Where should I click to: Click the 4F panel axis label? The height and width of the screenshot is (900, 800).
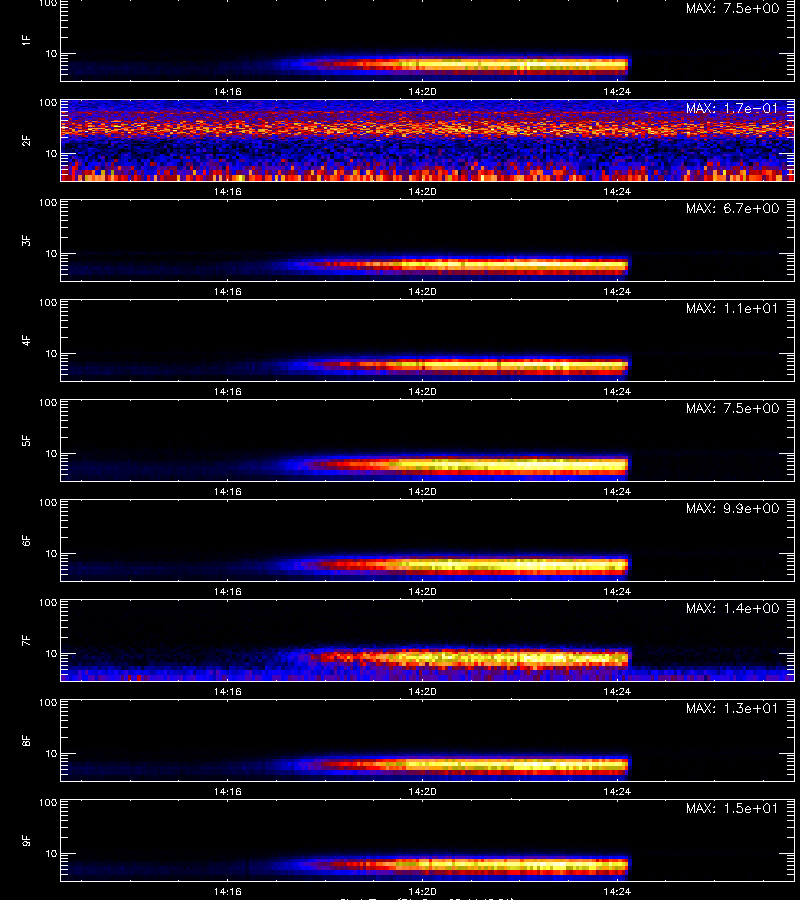26,340
